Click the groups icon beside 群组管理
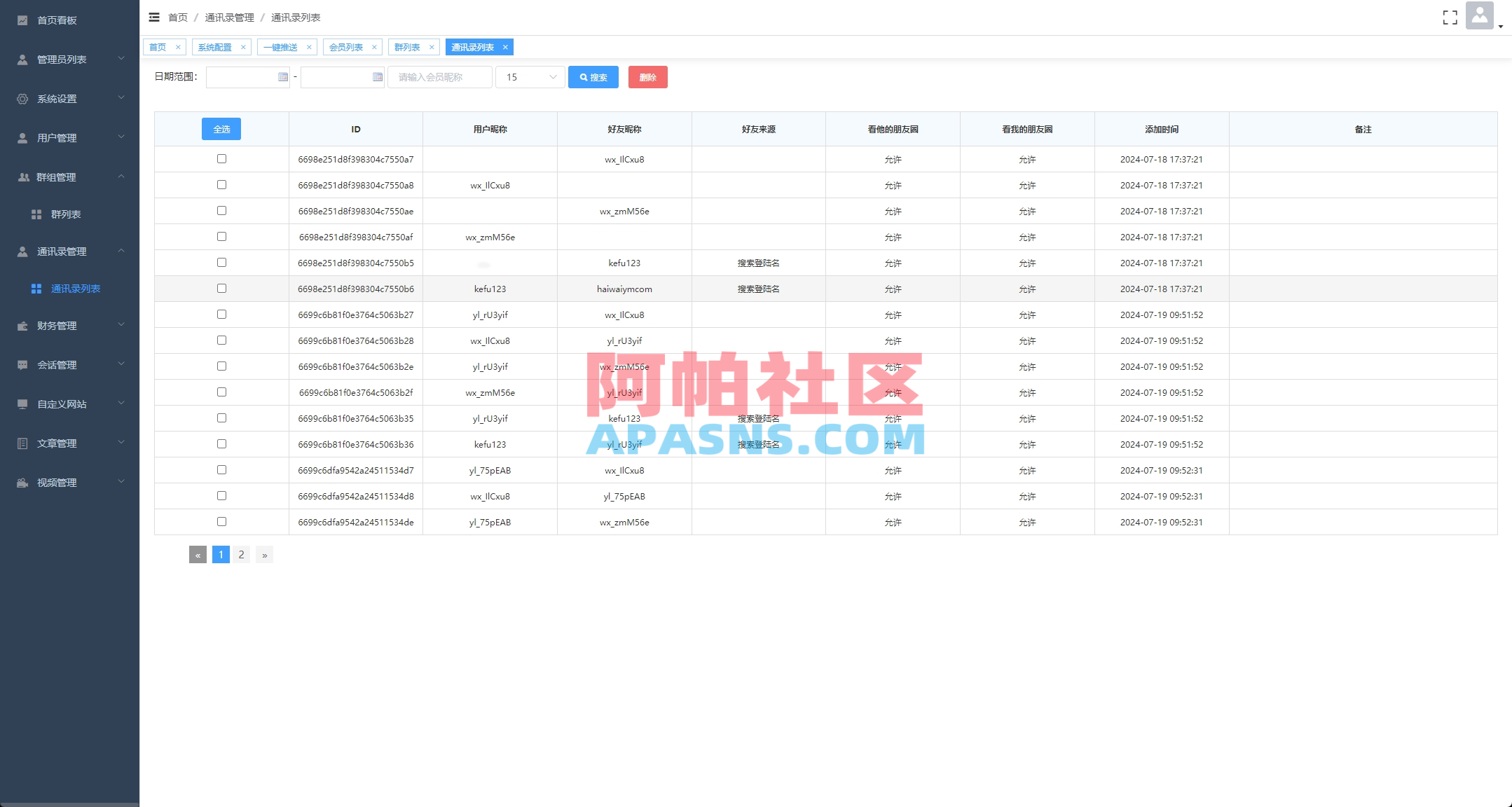Viewport: 1512px width, 807px height. (x=22, y=177)
